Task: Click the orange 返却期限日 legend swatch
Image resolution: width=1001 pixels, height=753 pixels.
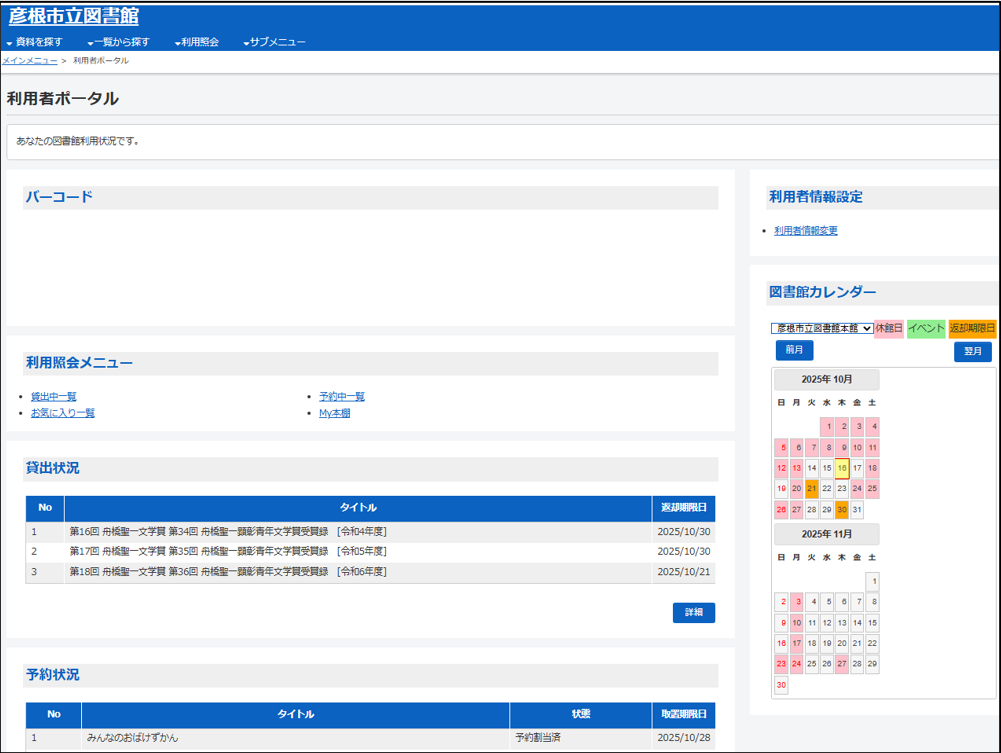Action: [972, 325]
